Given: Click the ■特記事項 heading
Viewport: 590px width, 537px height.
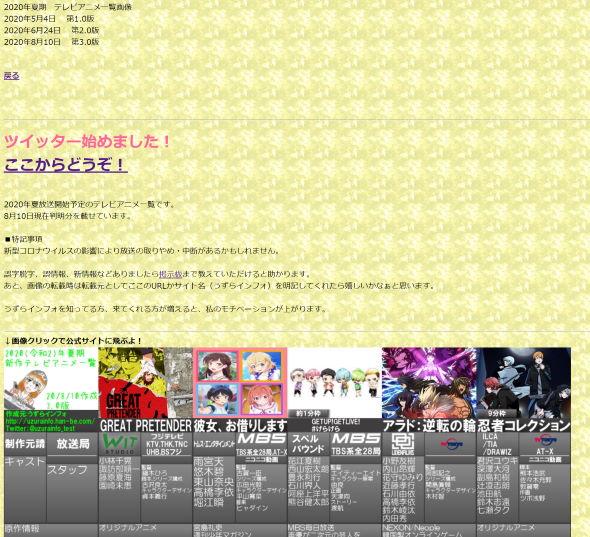Looking at the screenshot, I should tap(23, 239).
